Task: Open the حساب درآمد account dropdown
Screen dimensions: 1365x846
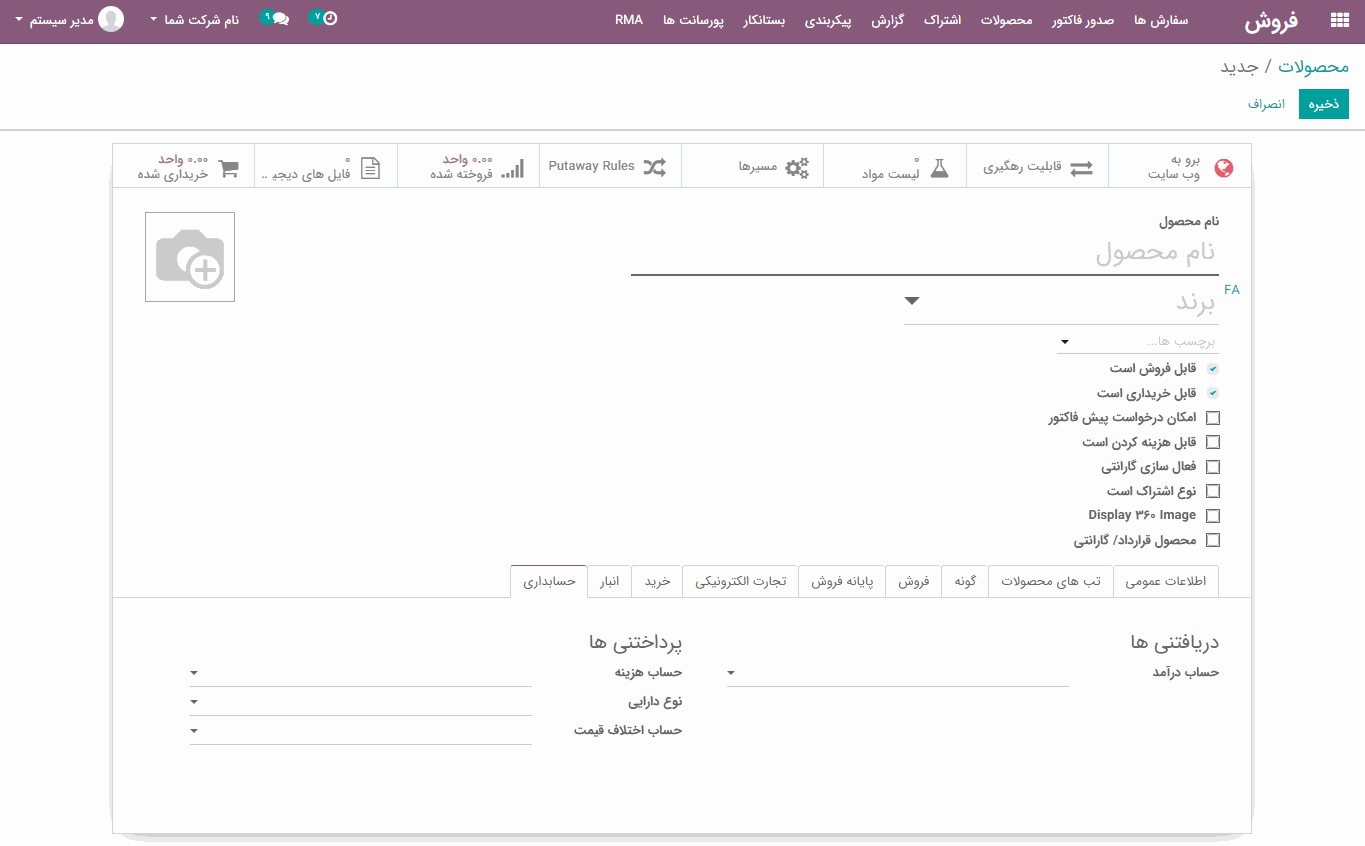Action: click(730, 672)
